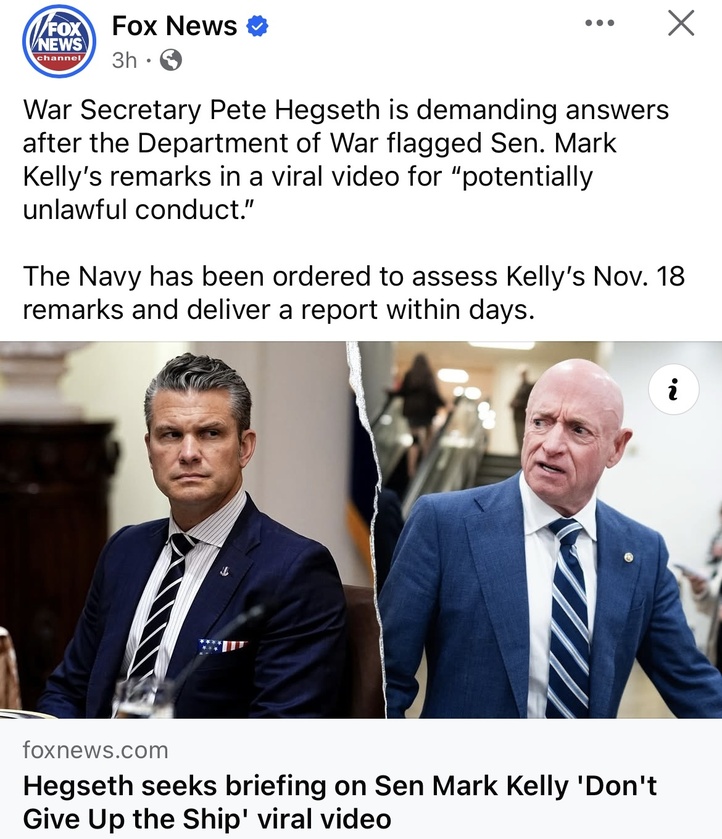The width and height of the screenshot is (722, 839).
Task: Dismiss the post with the X icon
Action: (x=681, y=24)
